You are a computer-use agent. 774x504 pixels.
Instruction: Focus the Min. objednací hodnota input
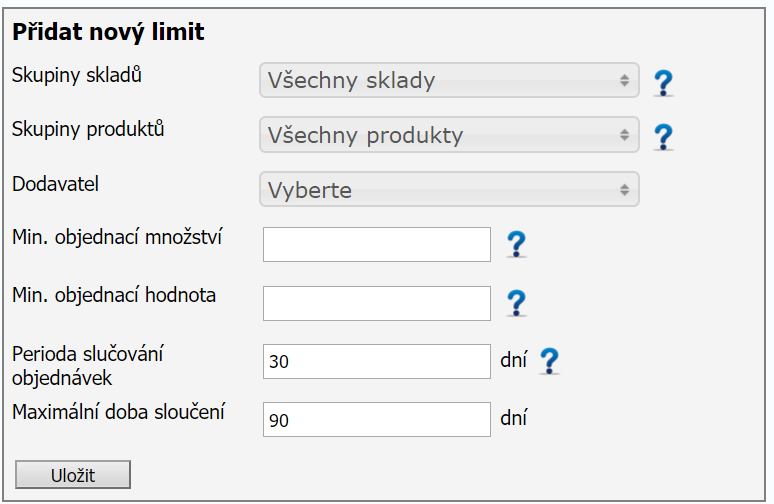(x=377, y=303)
